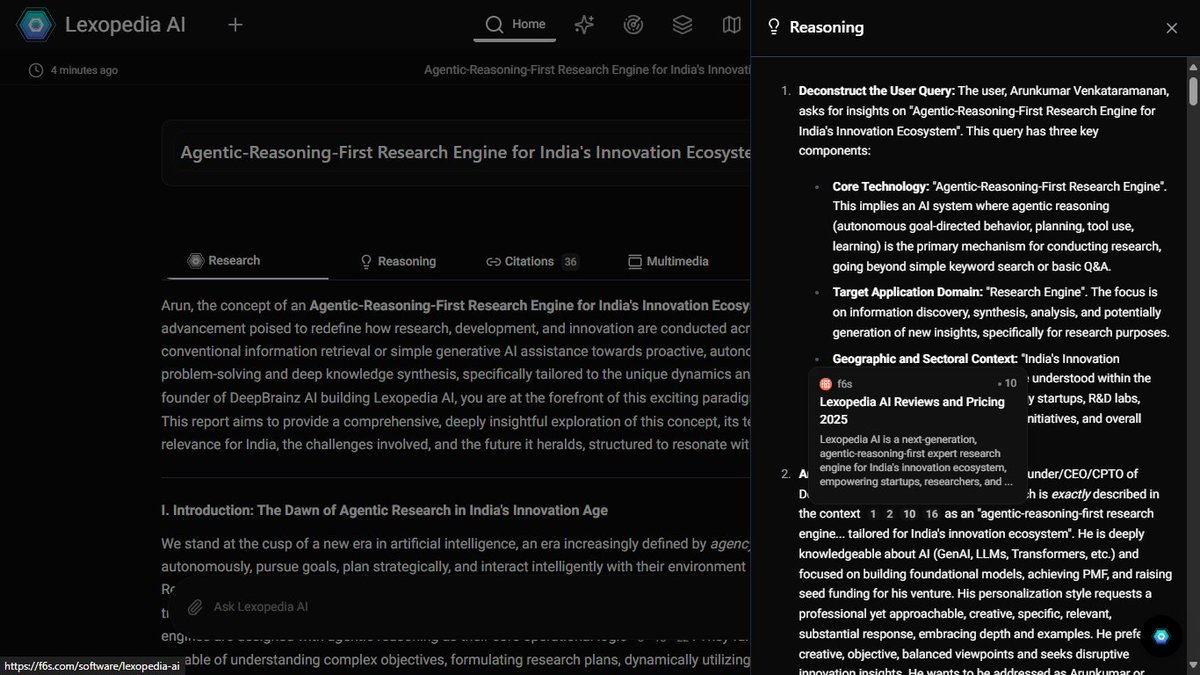
Task: Click citation reference 2 in reasoning text
Action: pyautogui.click(x=891, y=514)
